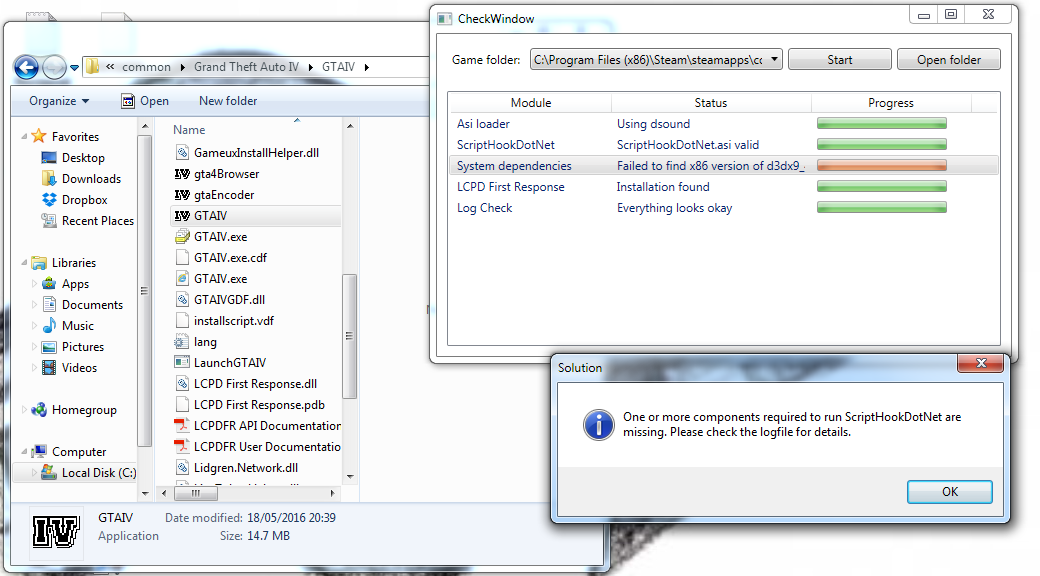Viewport: 1040px width, 576px height.
Task: Click the Explorer back arrow button
Action: click(x=27, y=67)
